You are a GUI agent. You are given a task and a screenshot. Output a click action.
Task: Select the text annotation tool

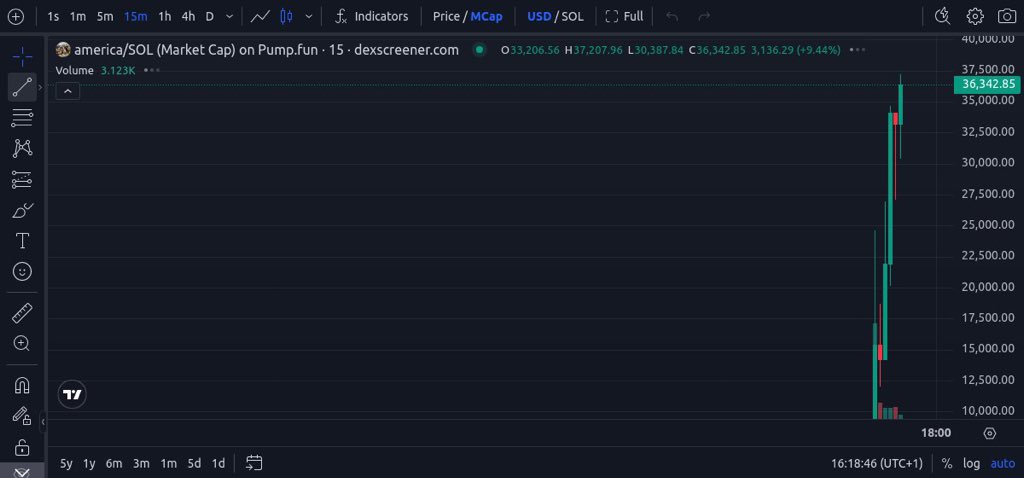pos(22,241)
